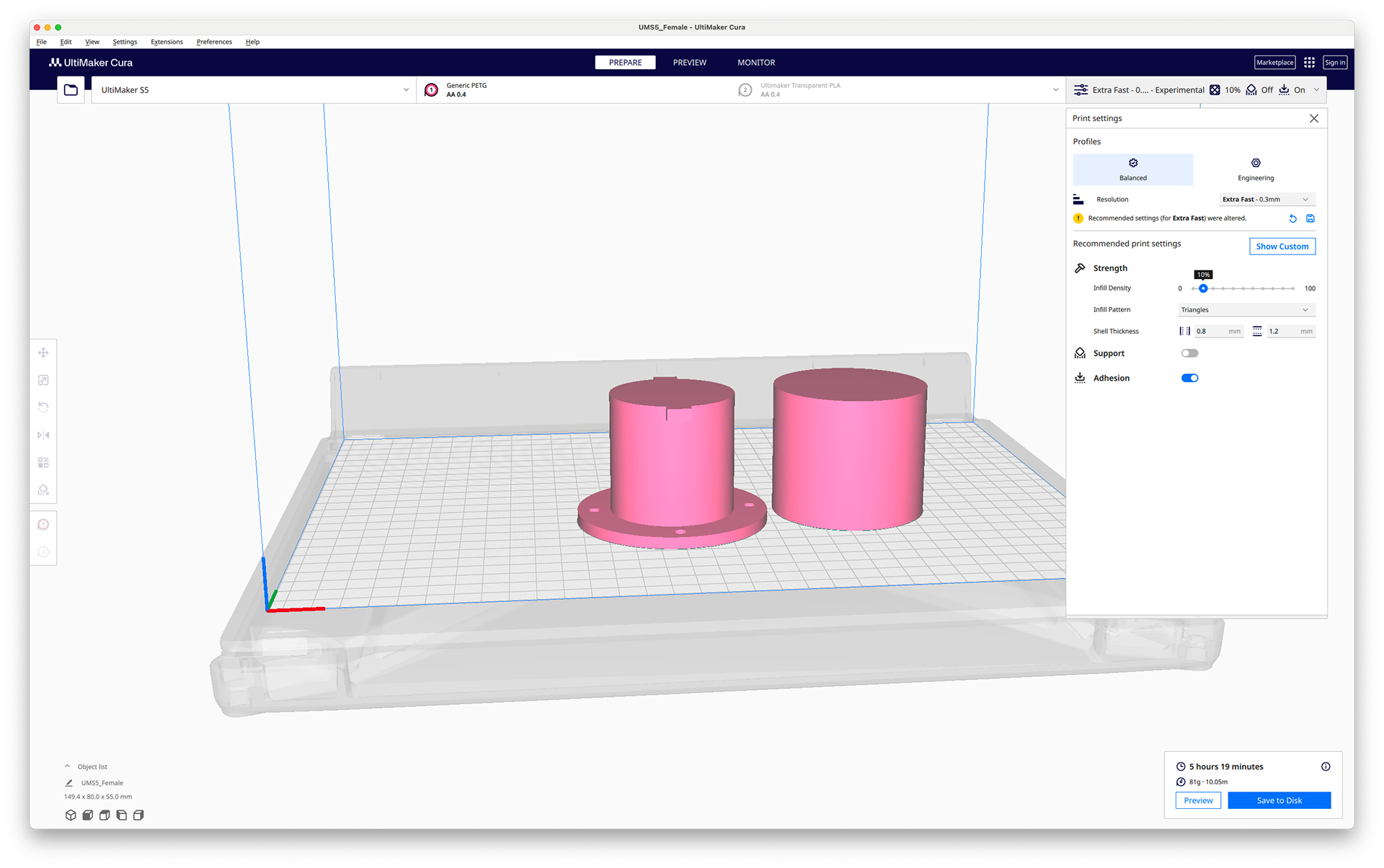Open the File menu
The width and height of the screenshot is (1384, 868).
tap(42, 42)
